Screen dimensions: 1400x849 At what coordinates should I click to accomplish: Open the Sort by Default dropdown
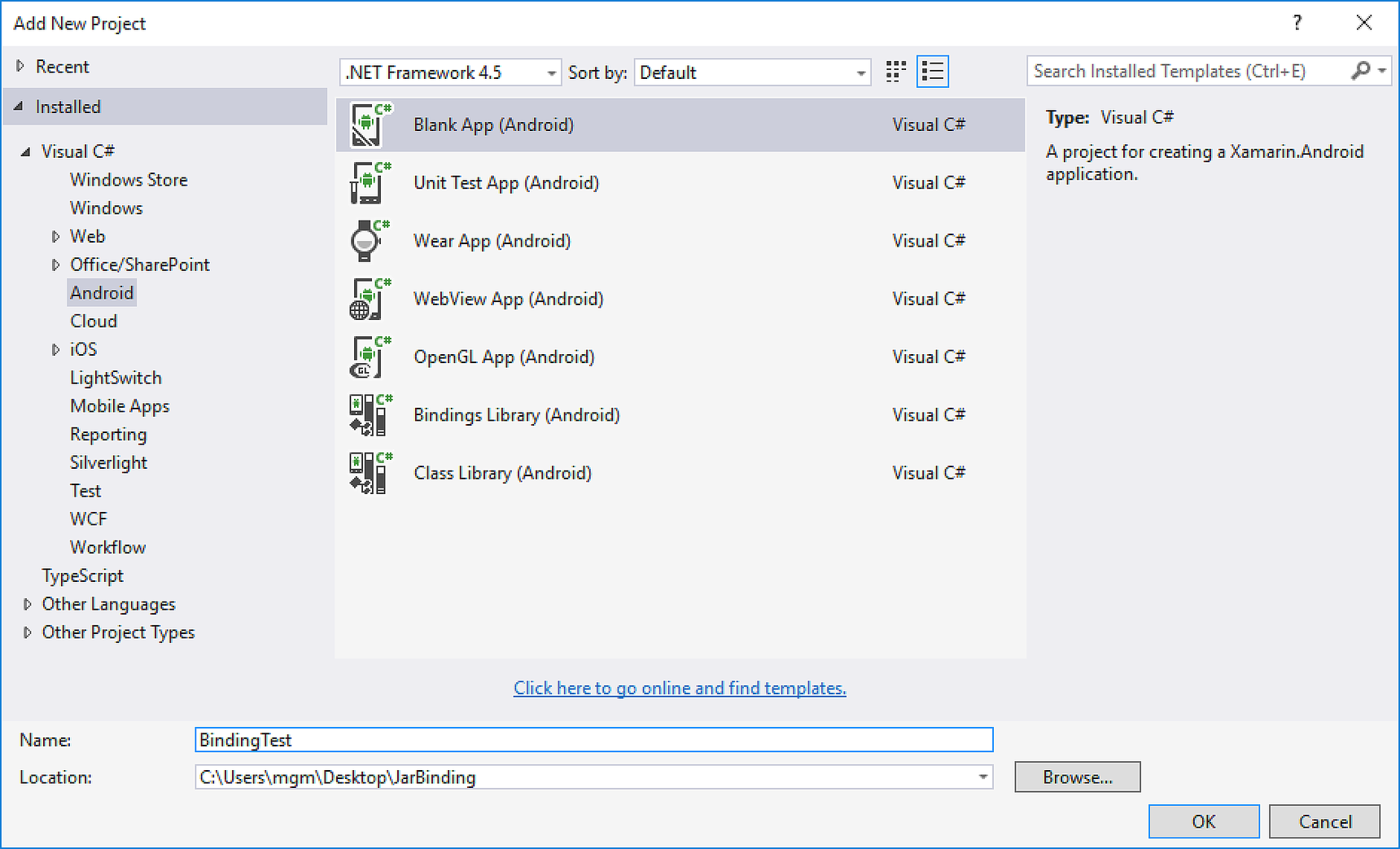(752, 72)
